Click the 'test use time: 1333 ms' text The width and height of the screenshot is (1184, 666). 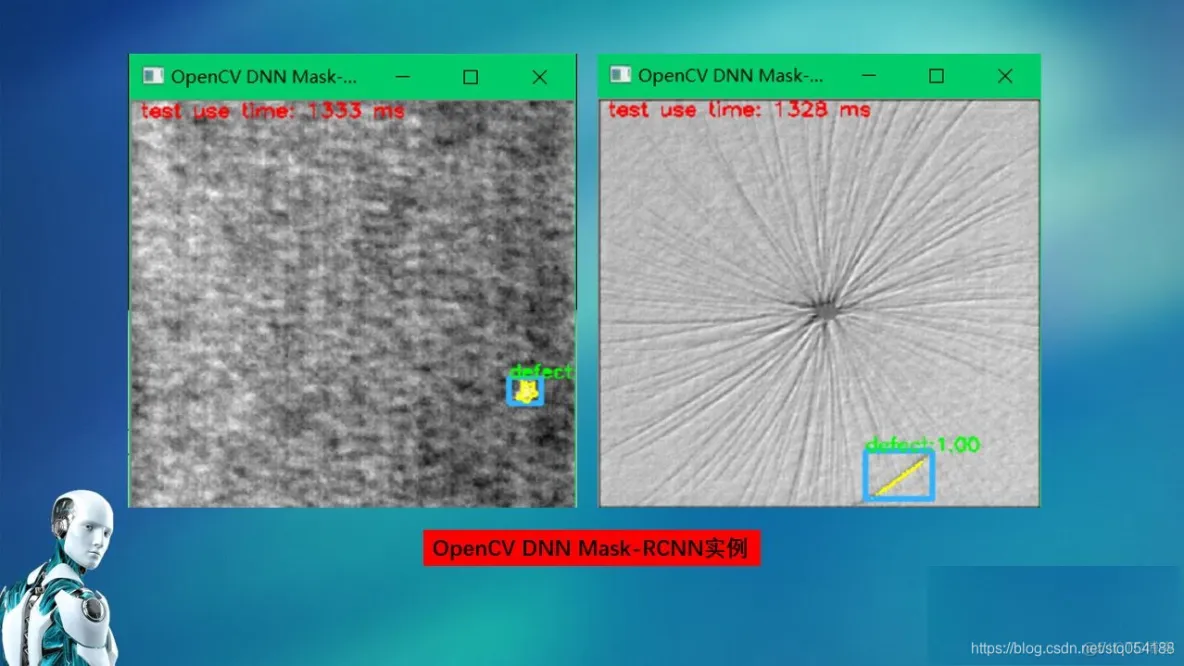click(273, 111)
